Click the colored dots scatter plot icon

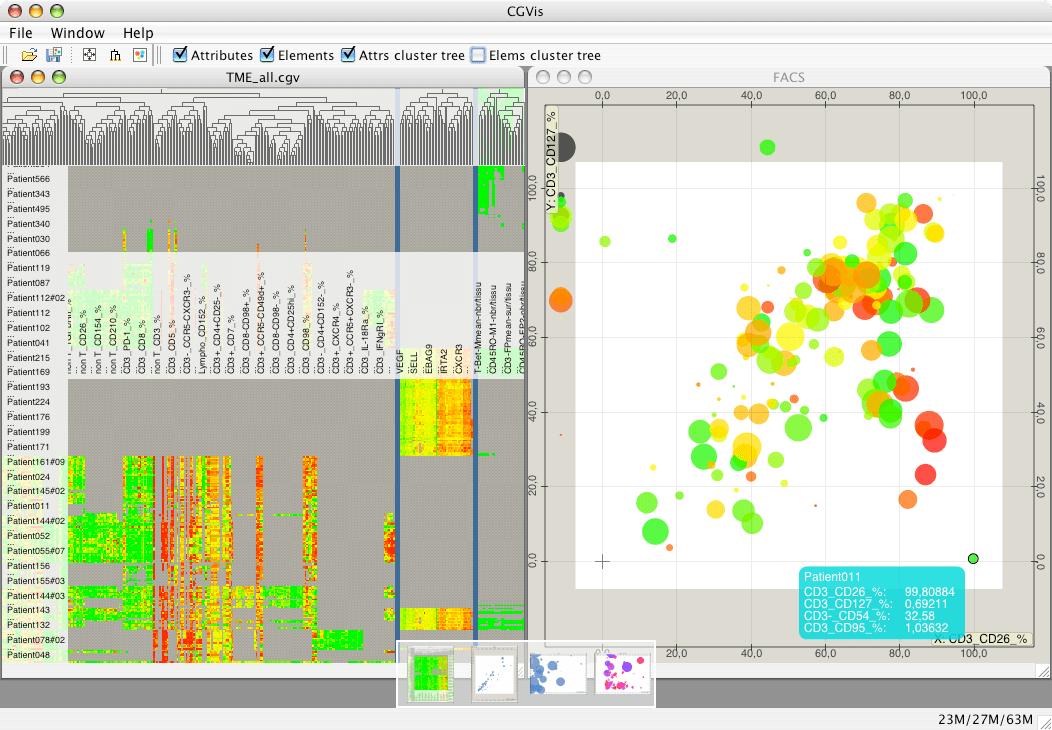pos(140,55)
